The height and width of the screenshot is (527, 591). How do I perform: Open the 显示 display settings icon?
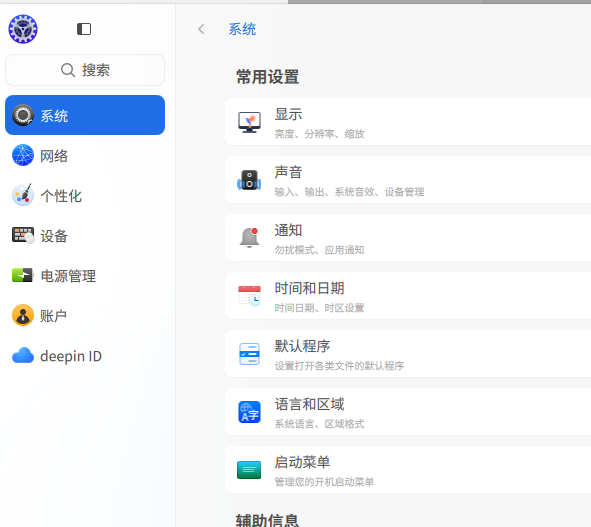pyautogui.click(x=249, y=122)
